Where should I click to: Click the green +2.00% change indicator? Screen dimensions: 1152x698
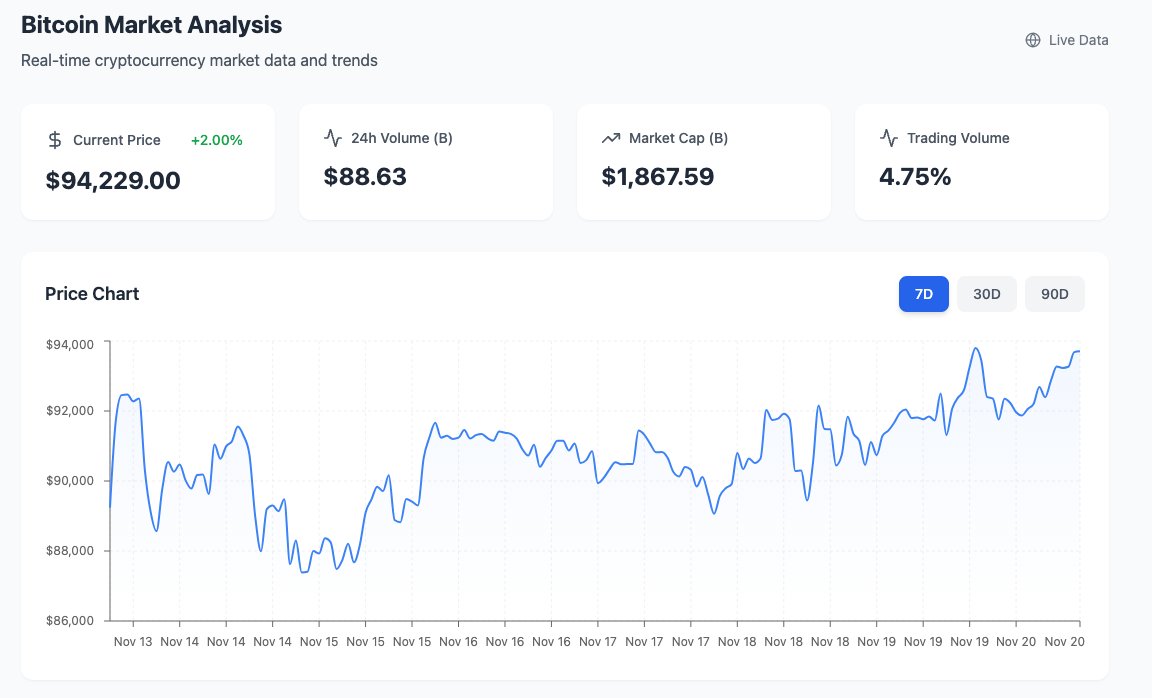(216, 140)
